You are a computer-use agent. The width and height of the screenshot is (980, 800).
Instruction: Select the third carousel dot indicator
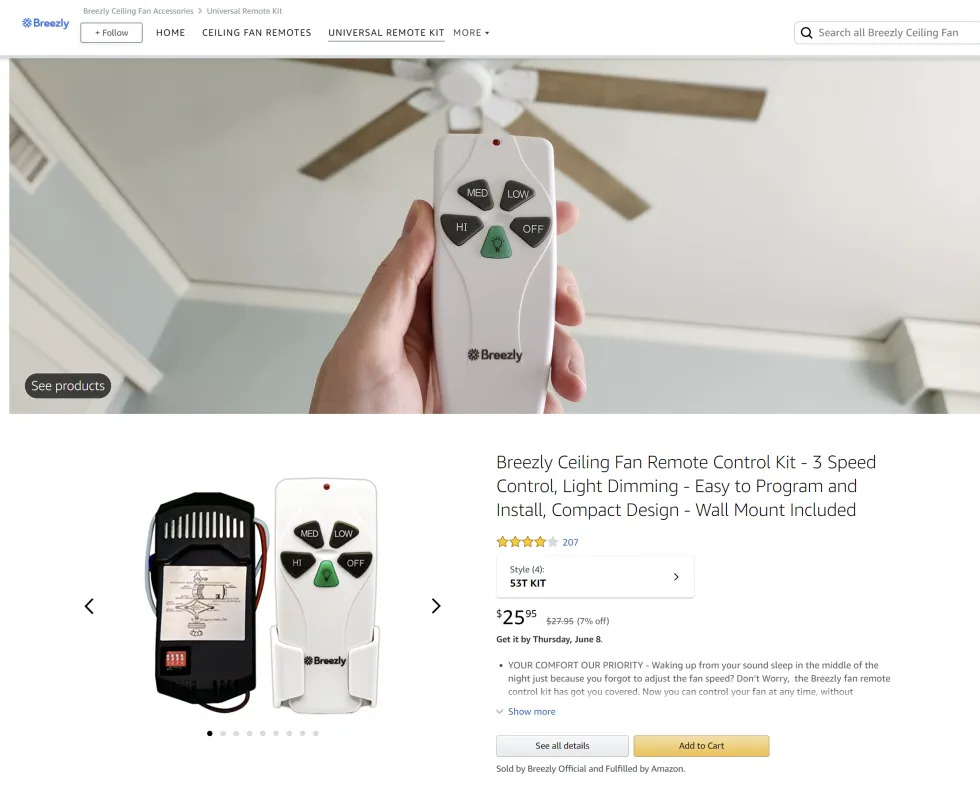tap(236, 733)
